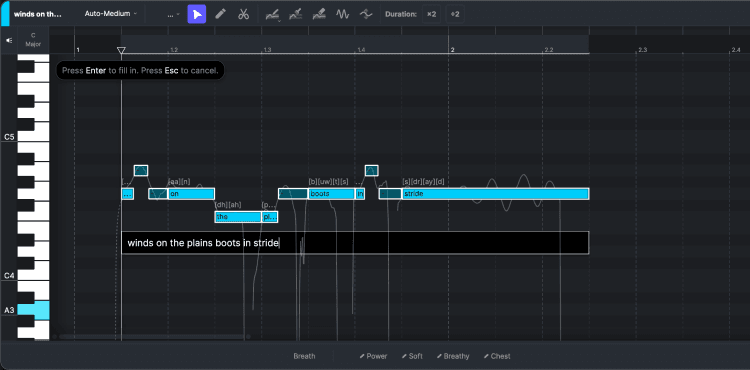Toggle the Chest voice mode
750x370 pixels.
coord(496,356)
